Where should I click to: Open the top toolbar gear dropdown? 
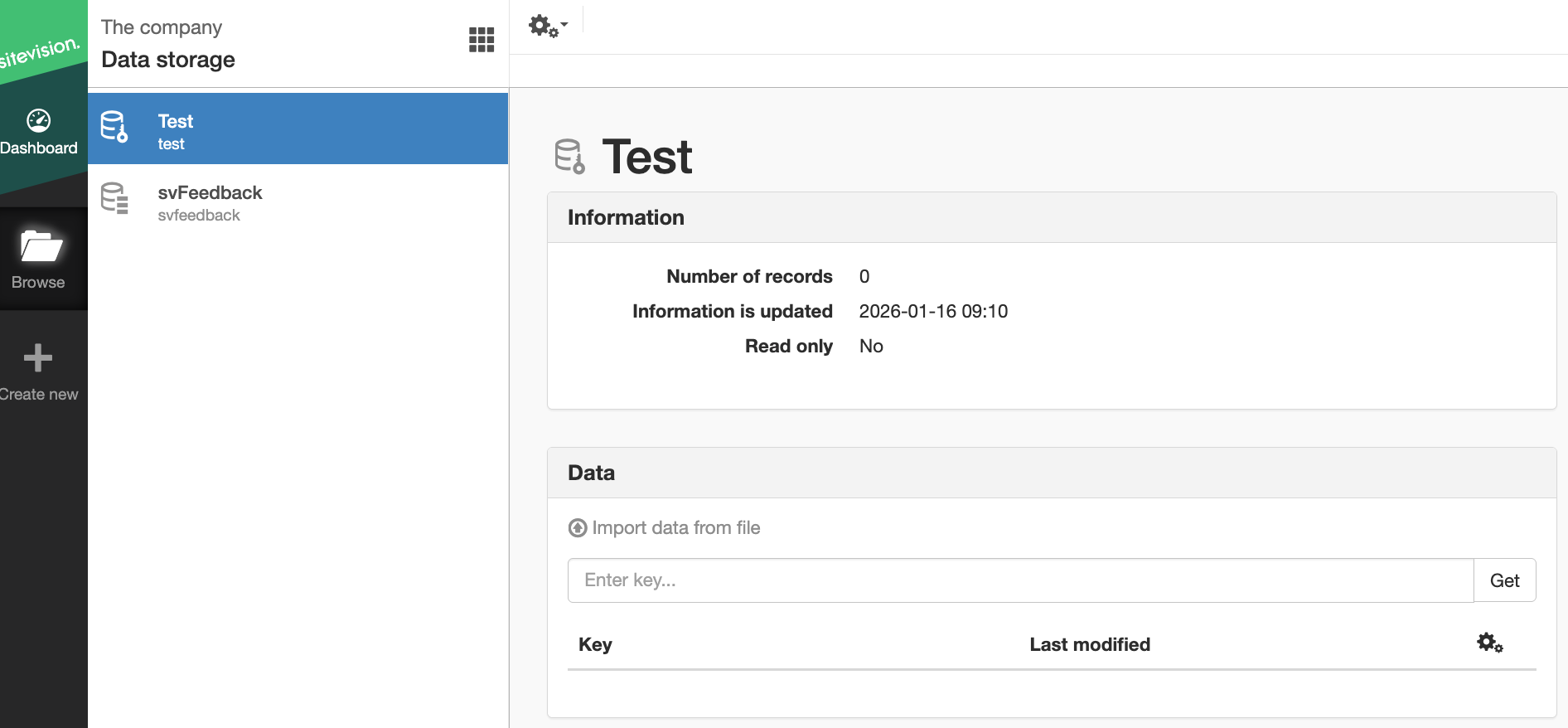coord(548,27)
